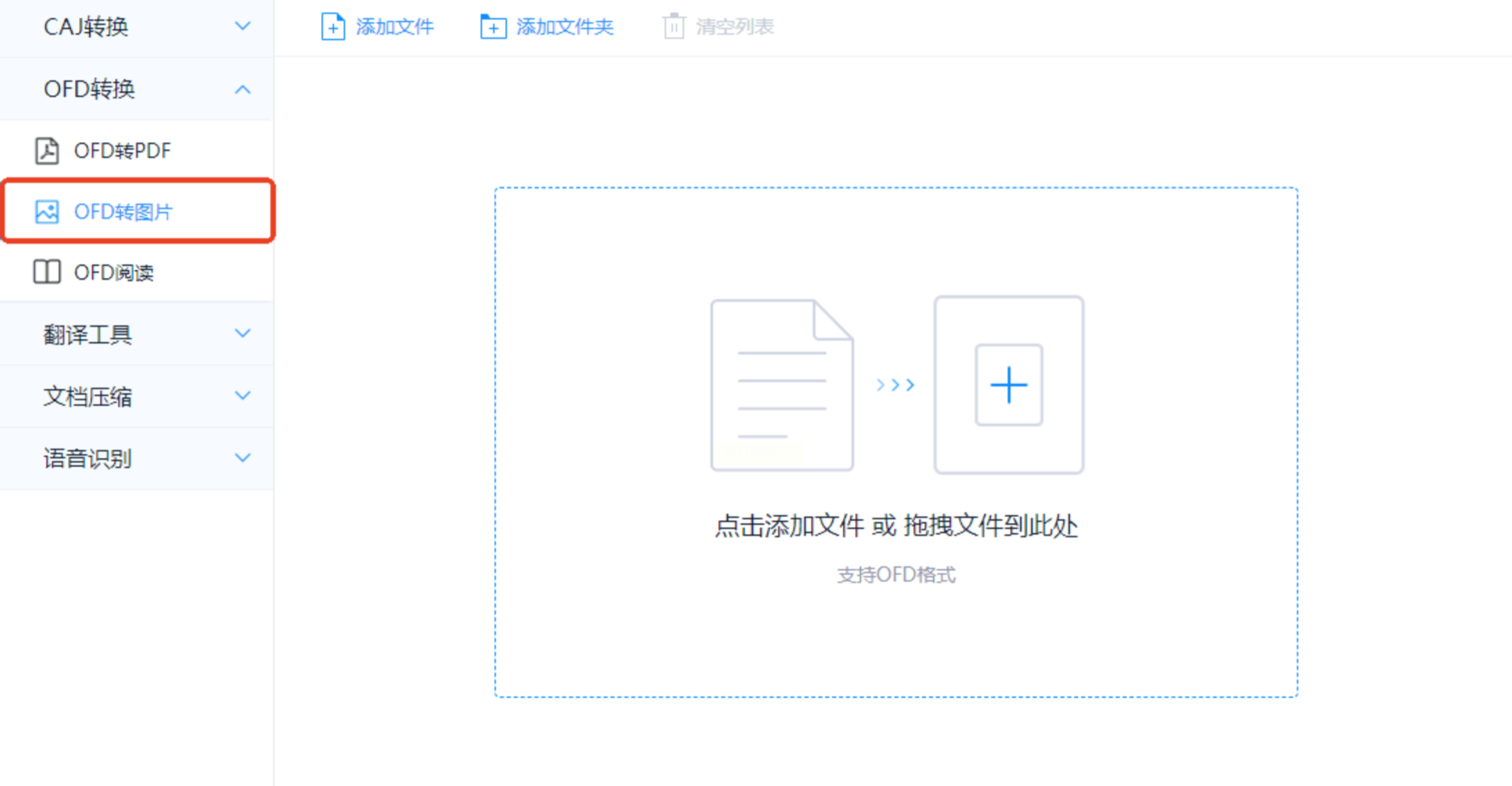Expand the CAJ转换 section chevron

(242, 26)
